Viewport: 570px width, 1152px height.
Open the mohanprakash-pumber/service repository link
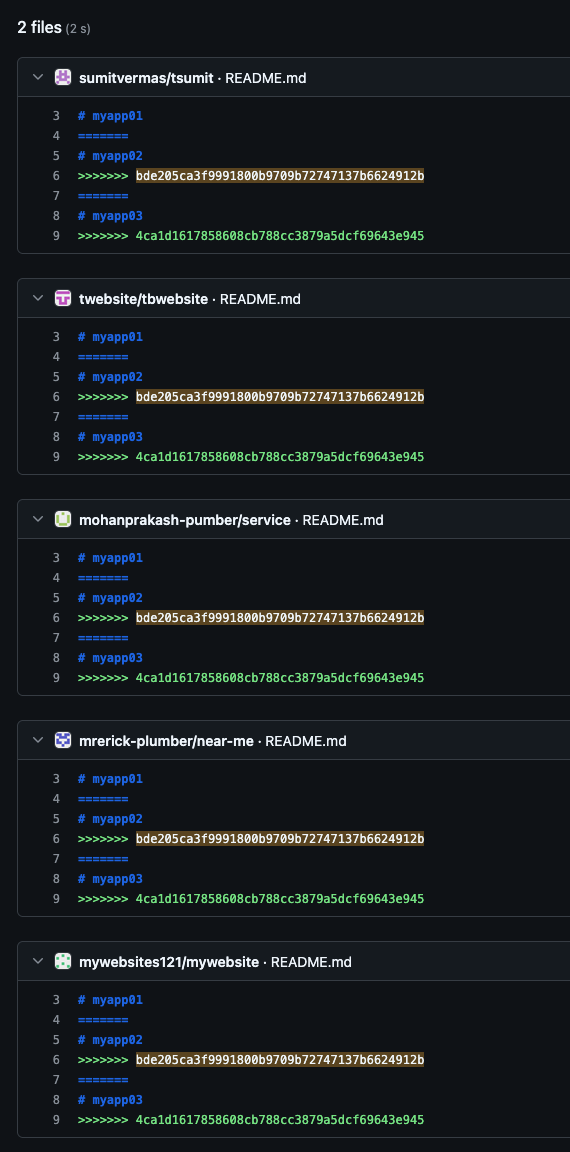184,520
